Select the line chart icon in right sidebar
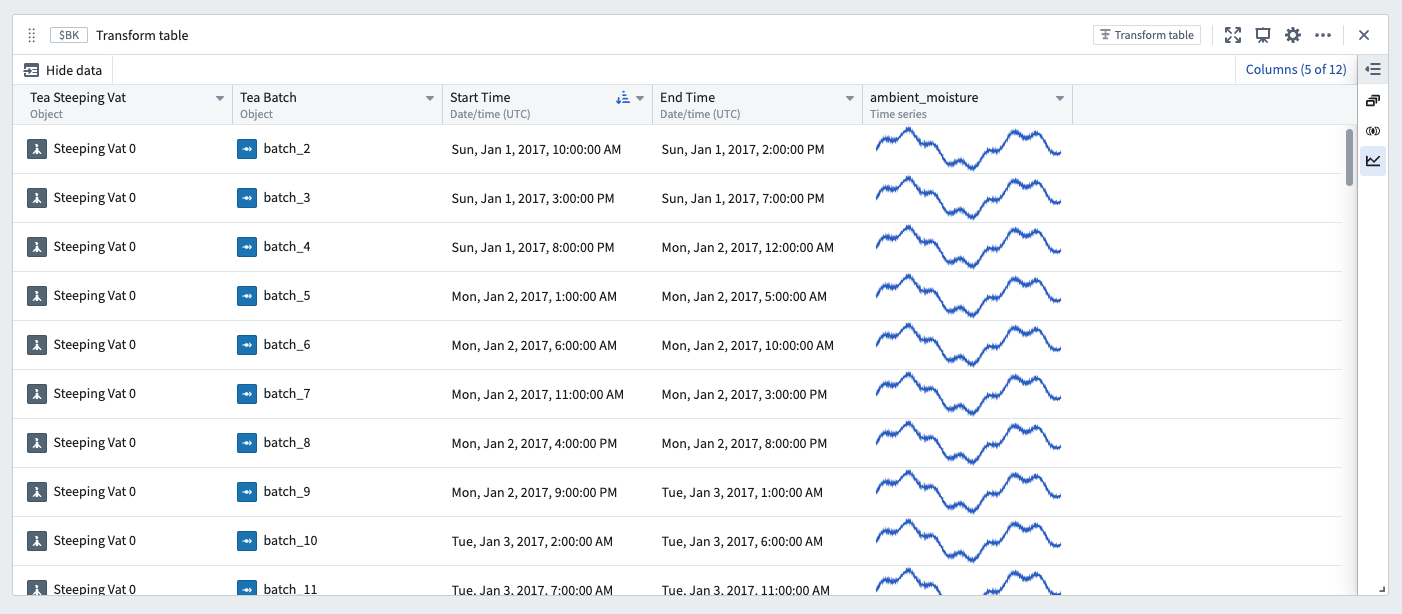The width and height of the screenshot is (1402, 614). [x=1373, y=160]
